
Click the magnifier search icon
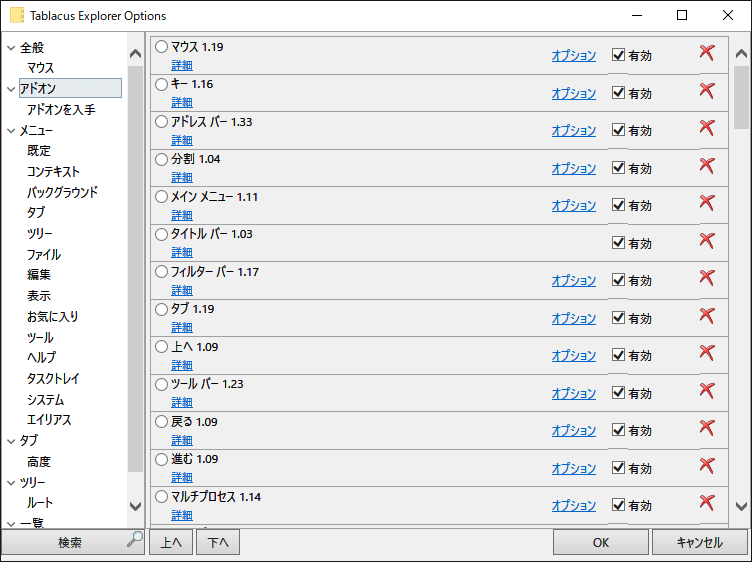[x=135, y=539]
